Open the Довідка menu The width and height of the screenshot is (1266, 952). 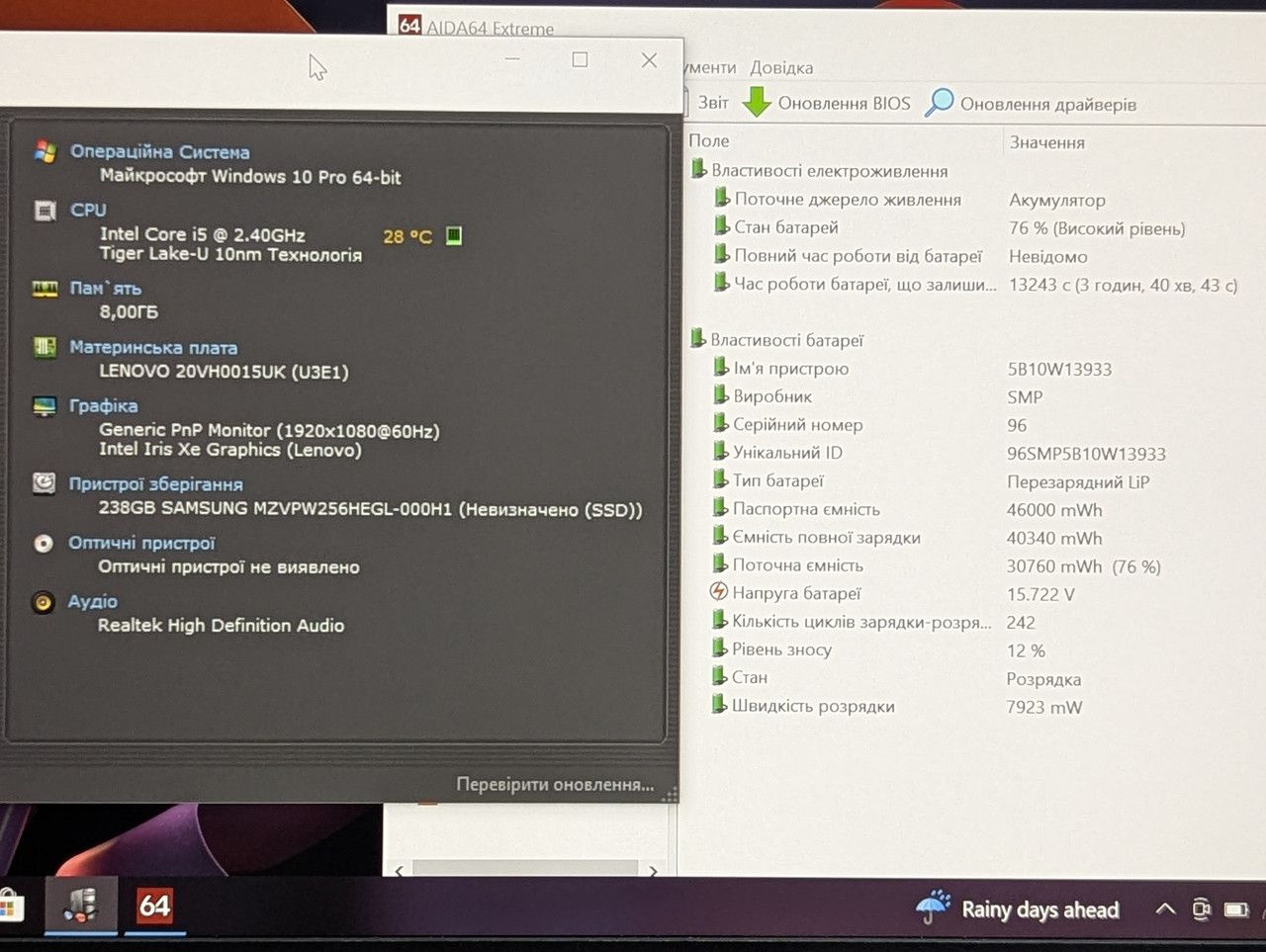pyautogui.click(x=781, y=67)
